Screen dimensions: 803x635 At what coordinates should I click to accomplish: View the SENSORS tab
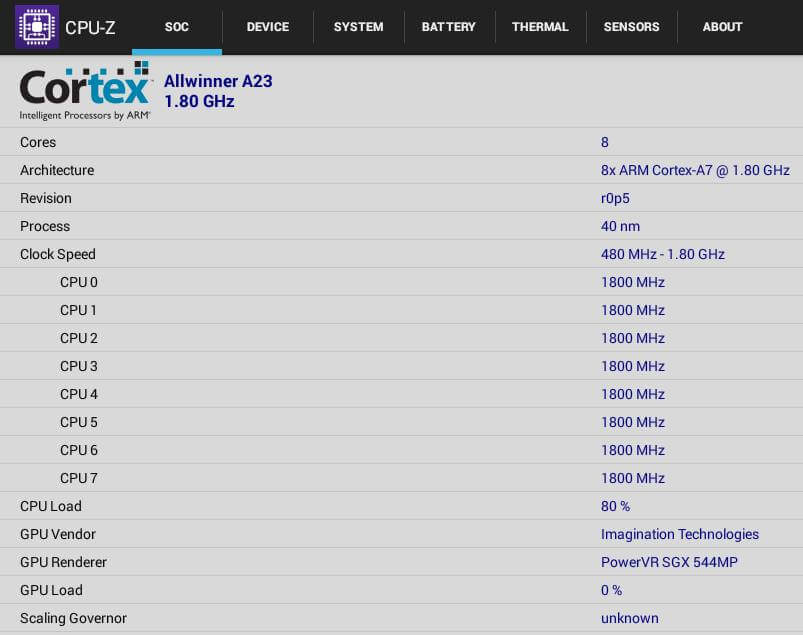click(631, 27)
